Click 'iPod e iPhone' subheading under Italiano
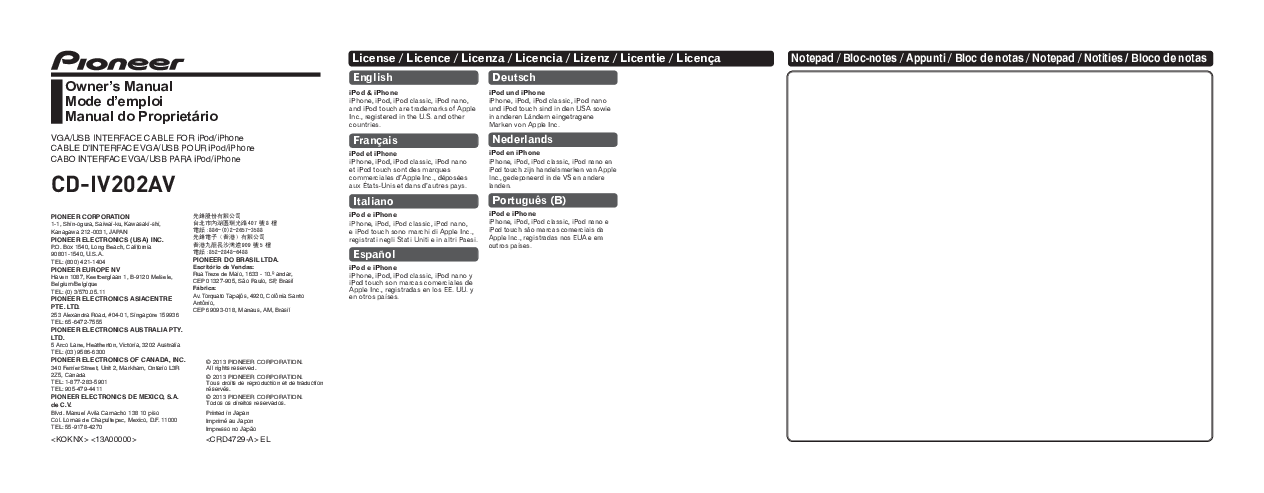 point(372,215)
